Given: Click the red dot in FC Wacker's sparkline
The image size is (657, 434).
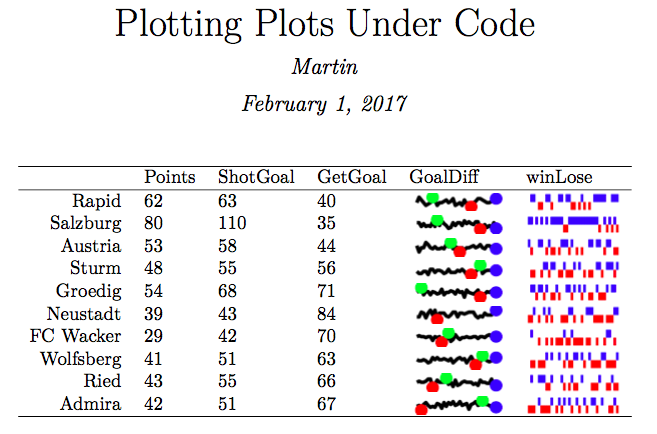Looking at the screenshot, I should click(x=442, y=342).
